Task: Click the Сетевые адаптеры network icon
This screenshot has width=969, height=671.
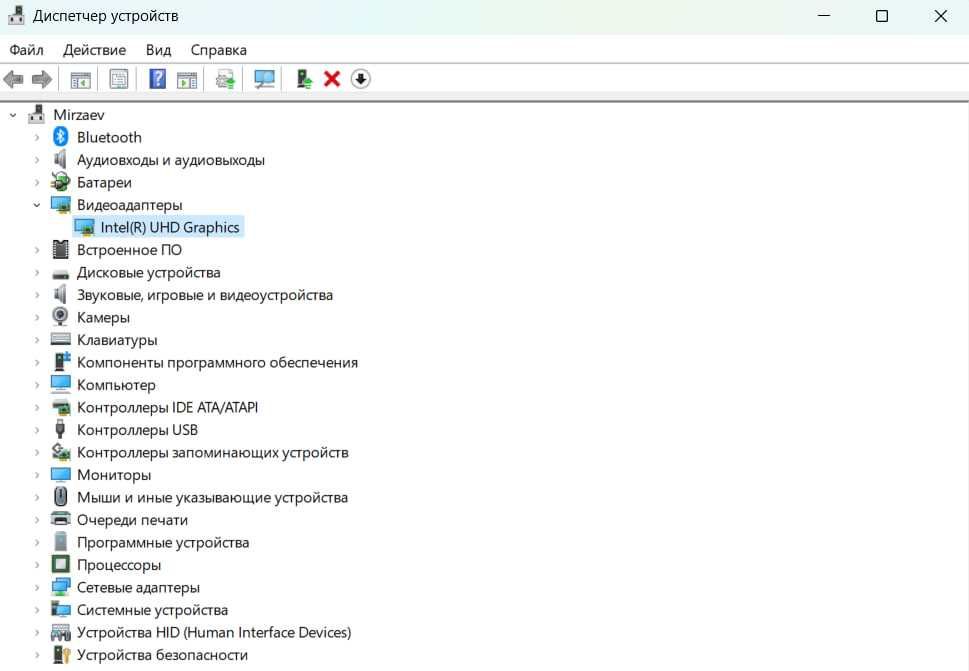Action: pyautogui.click(x=61, y=586)
